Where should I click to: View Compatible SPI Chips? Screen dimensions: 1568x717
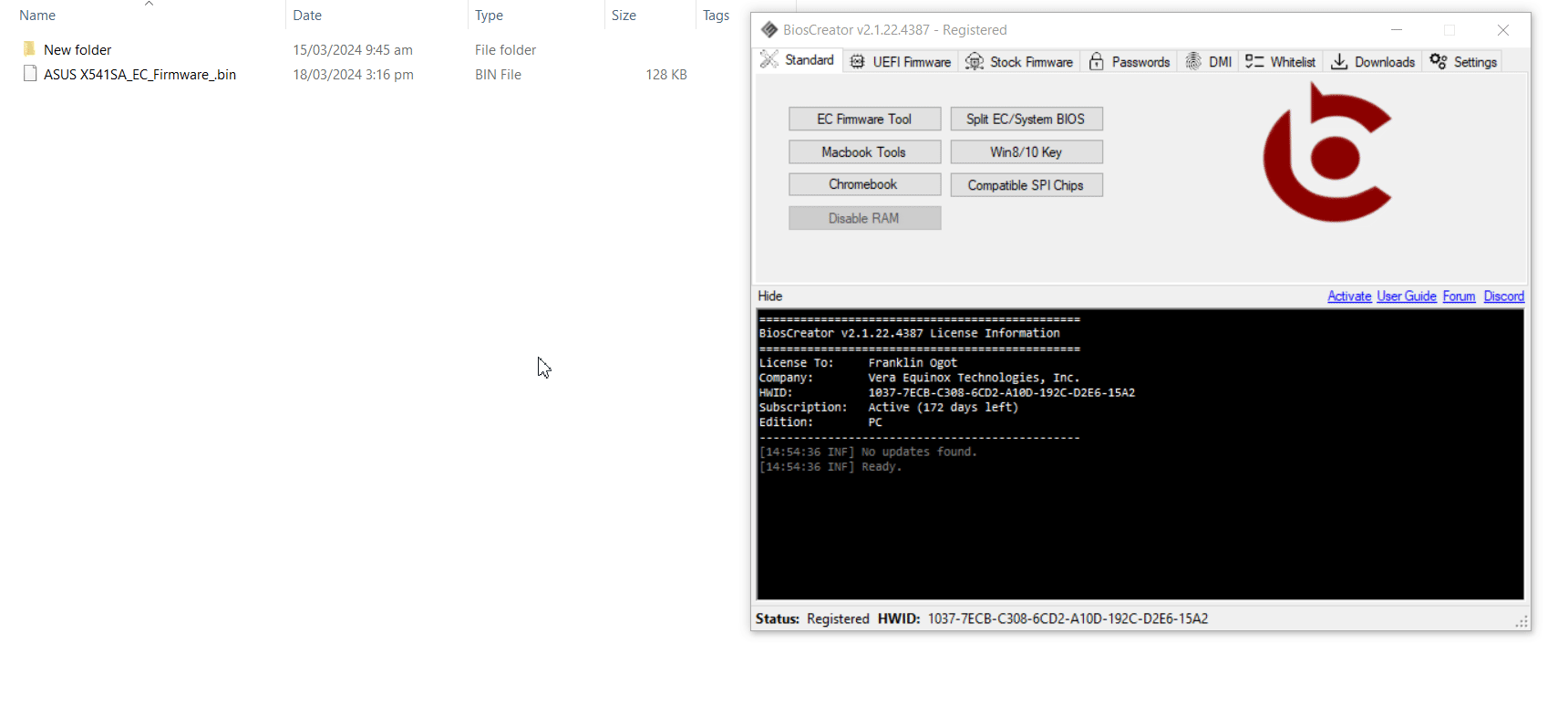1026,185
